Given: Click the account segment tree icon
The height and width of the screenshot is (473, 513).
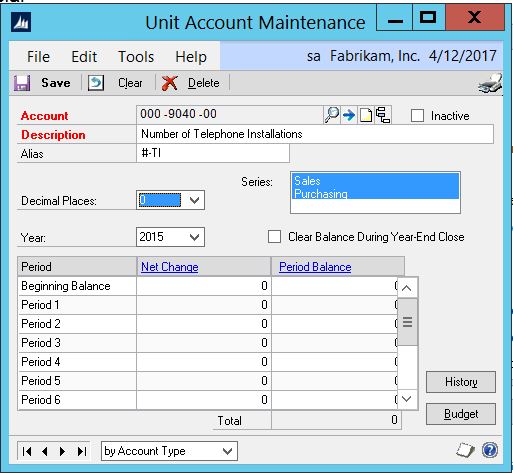Looking at the screenshot, I should pyautogui.click(x=383, y=115).
